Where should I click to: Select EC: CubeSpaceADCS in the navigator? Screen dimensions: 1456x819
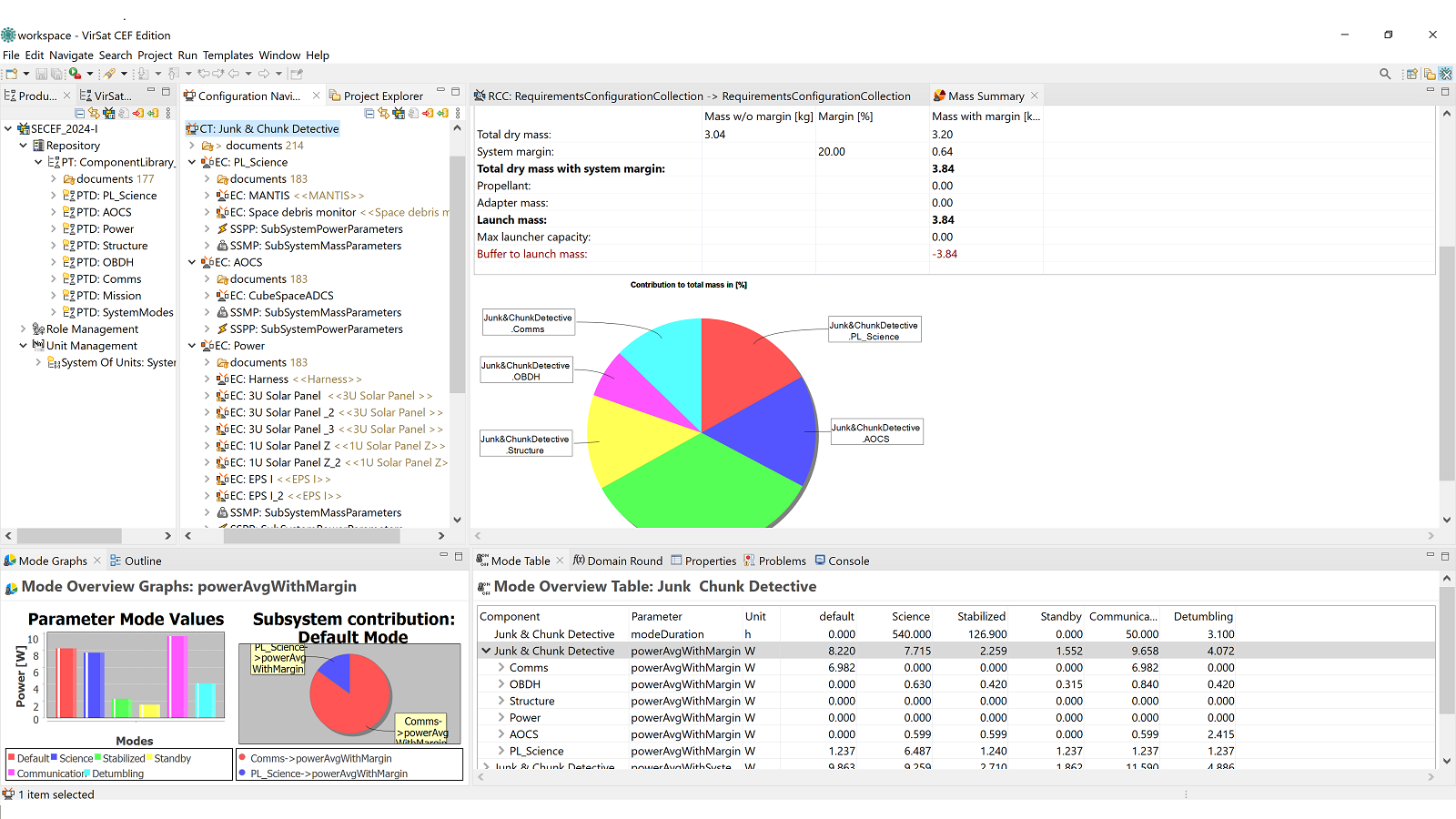tap(281, 296)
